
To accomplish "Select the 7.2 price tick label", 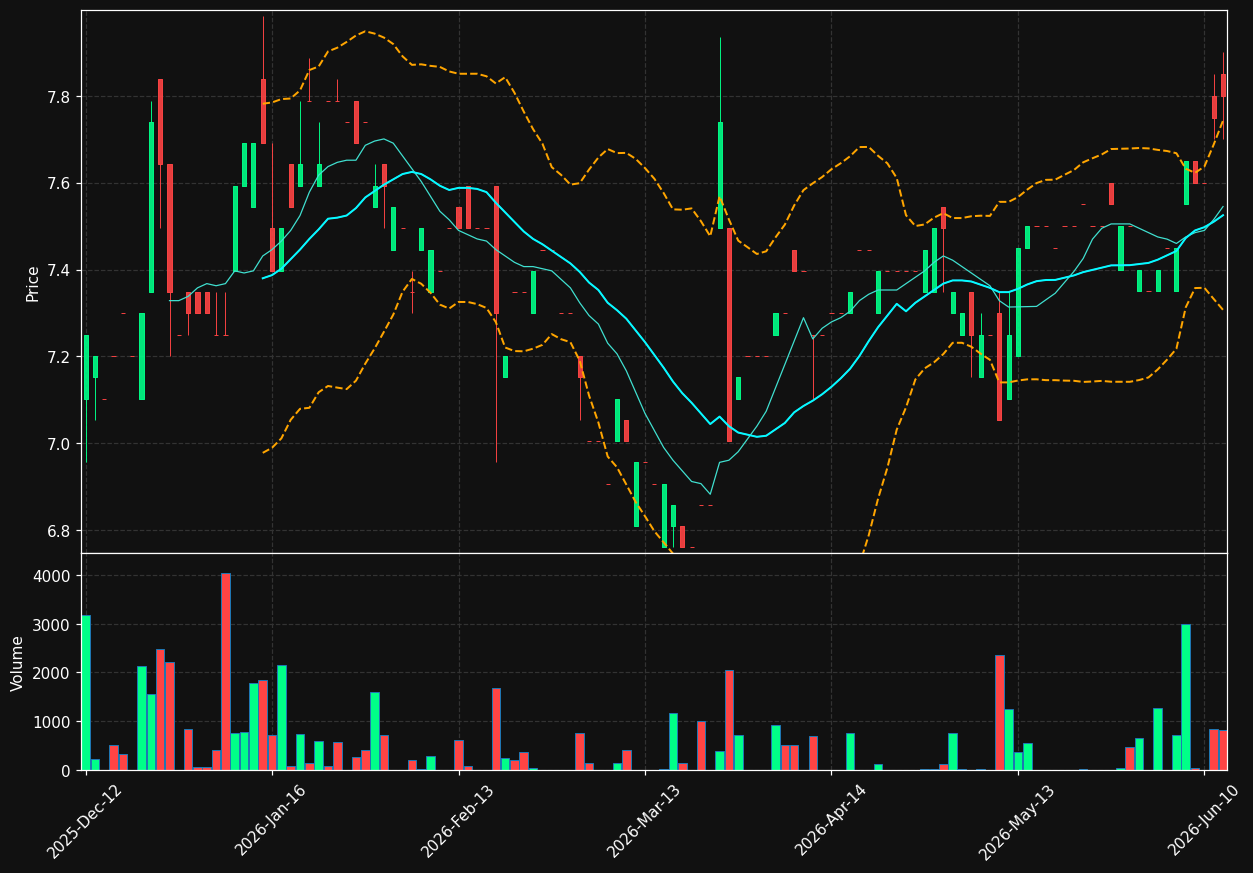I will click(x=57, y=357).
